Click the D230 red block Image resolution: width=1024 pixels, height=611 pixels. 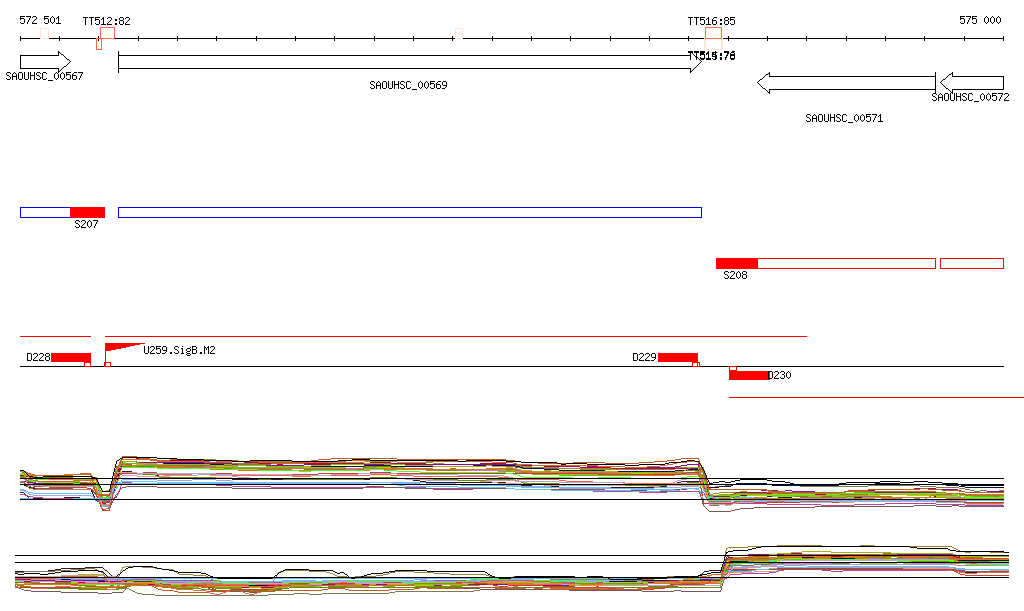[x=748, y=375]
